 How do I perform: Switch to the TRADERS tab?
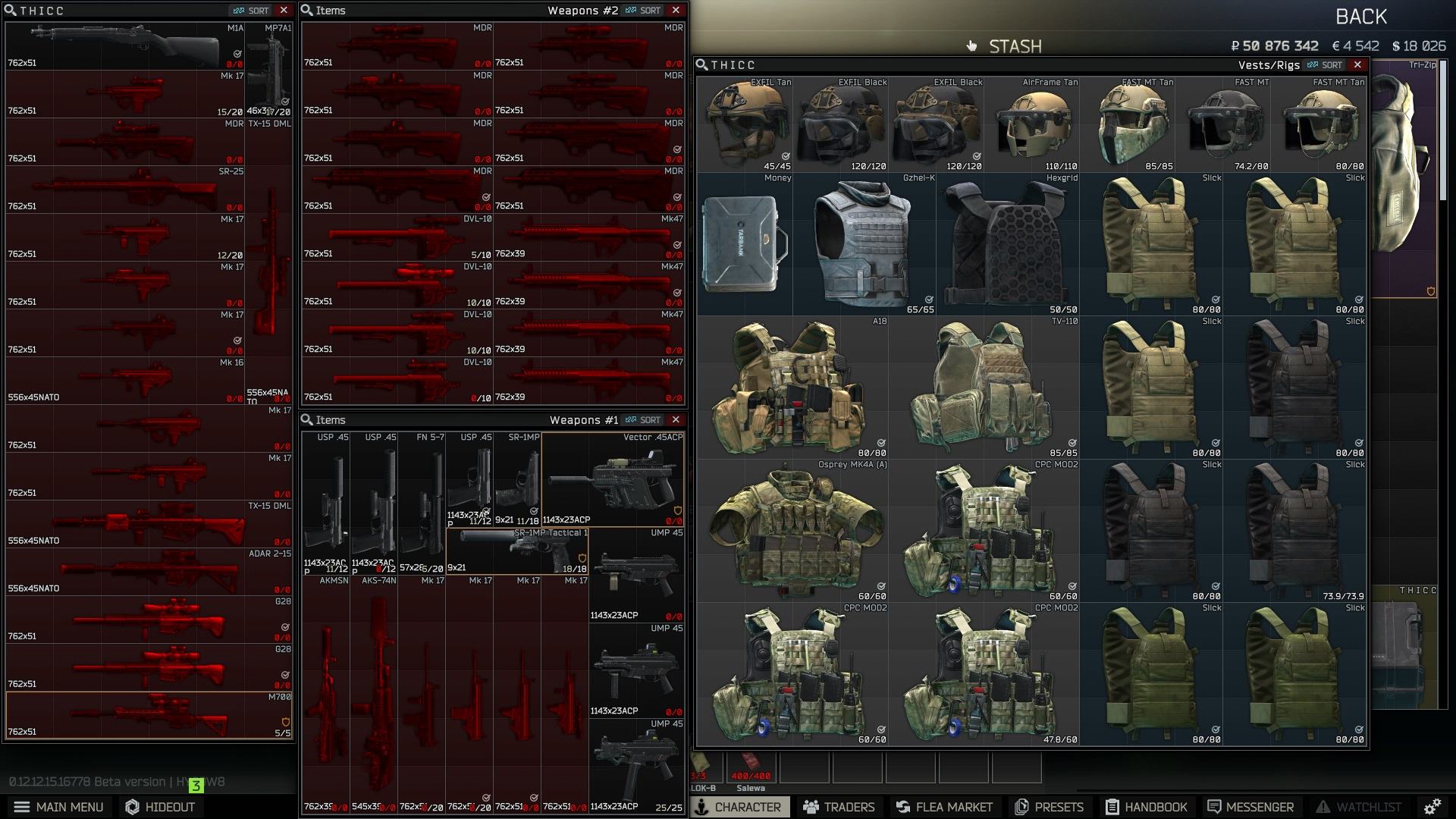coord(838,807)
